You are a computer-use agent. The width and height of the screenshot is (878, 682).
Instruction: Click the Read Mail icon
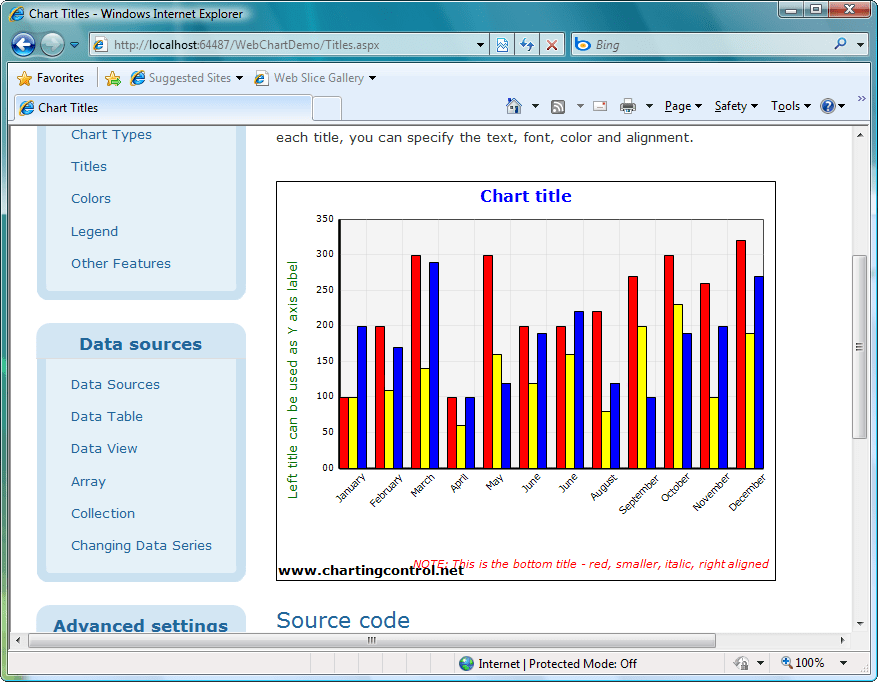pos(601,105)
